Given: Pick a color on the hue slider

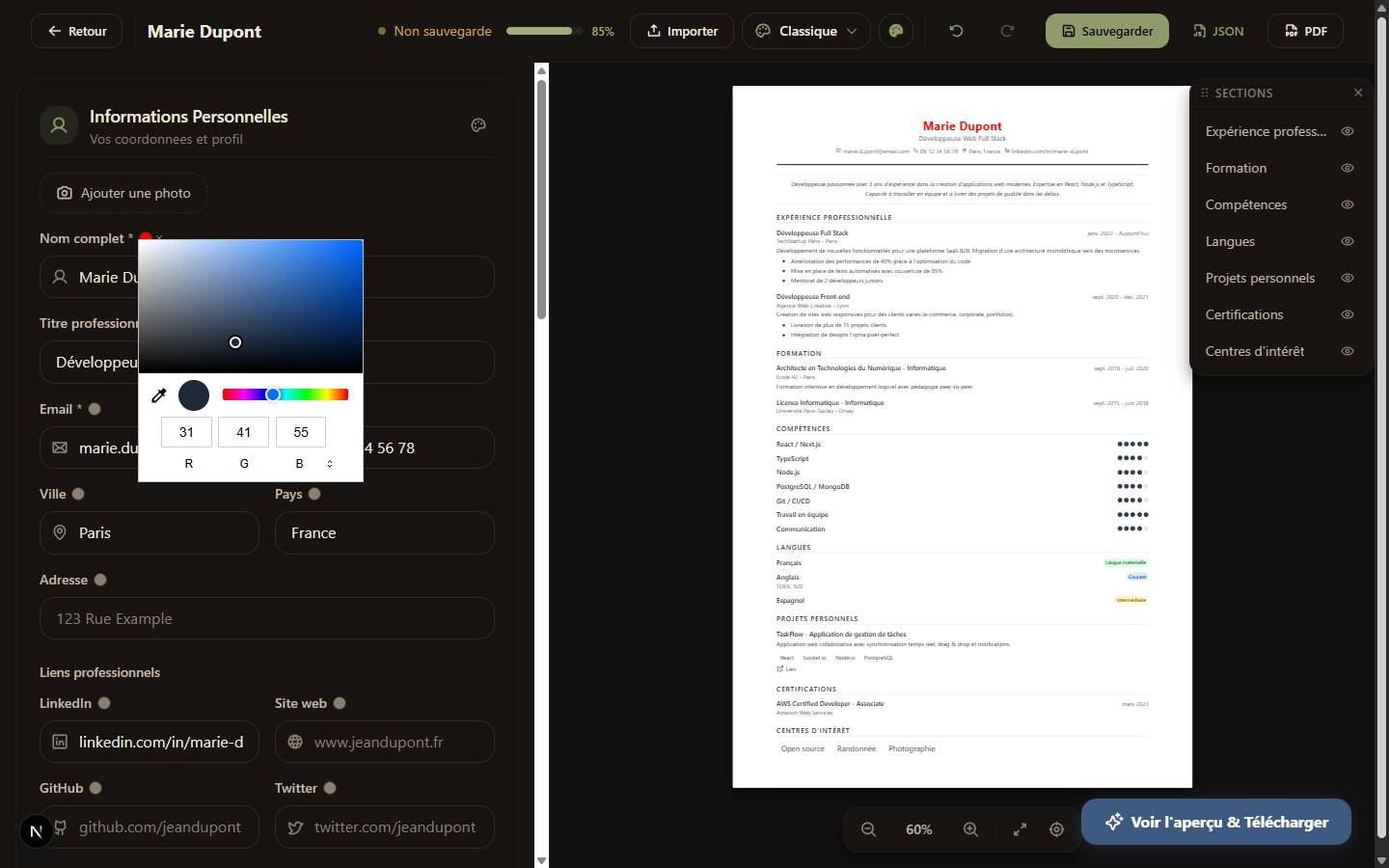Looking at the screenshot, I should (x=285, y=393).
